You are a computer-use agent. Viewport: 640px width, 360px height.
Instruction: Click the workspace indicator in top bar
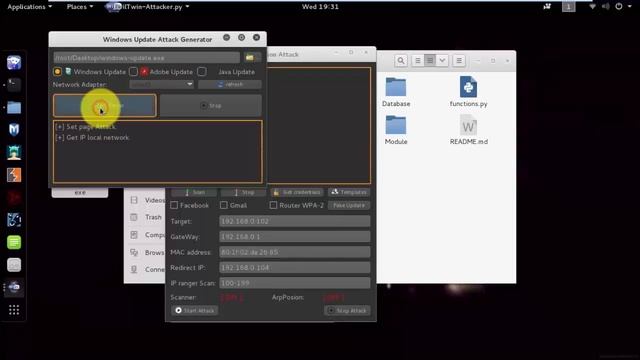tap(569, 7)
